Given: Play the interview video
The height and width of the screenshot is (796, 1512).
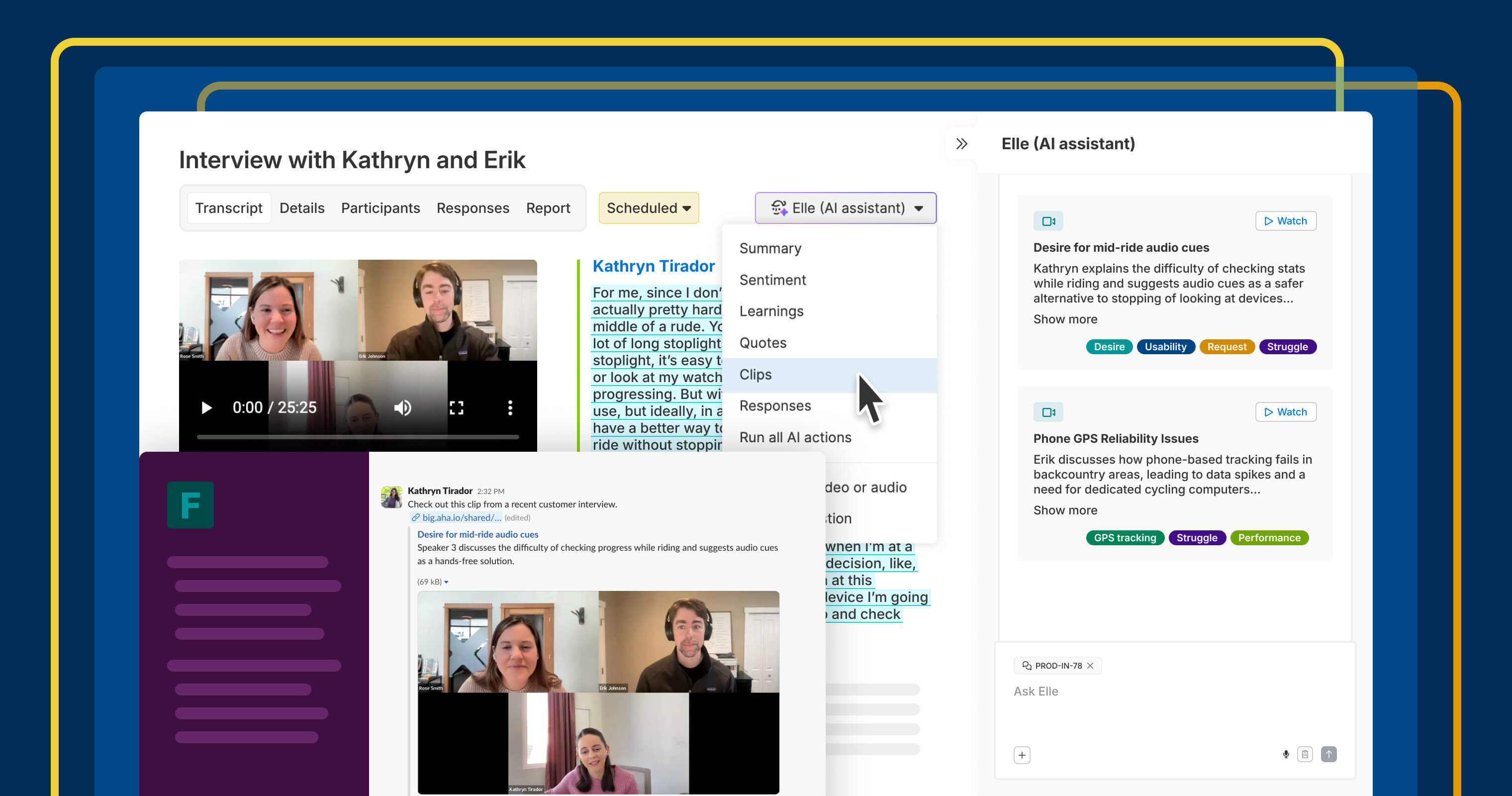Looking at the screenshot, I should point(206,407).
